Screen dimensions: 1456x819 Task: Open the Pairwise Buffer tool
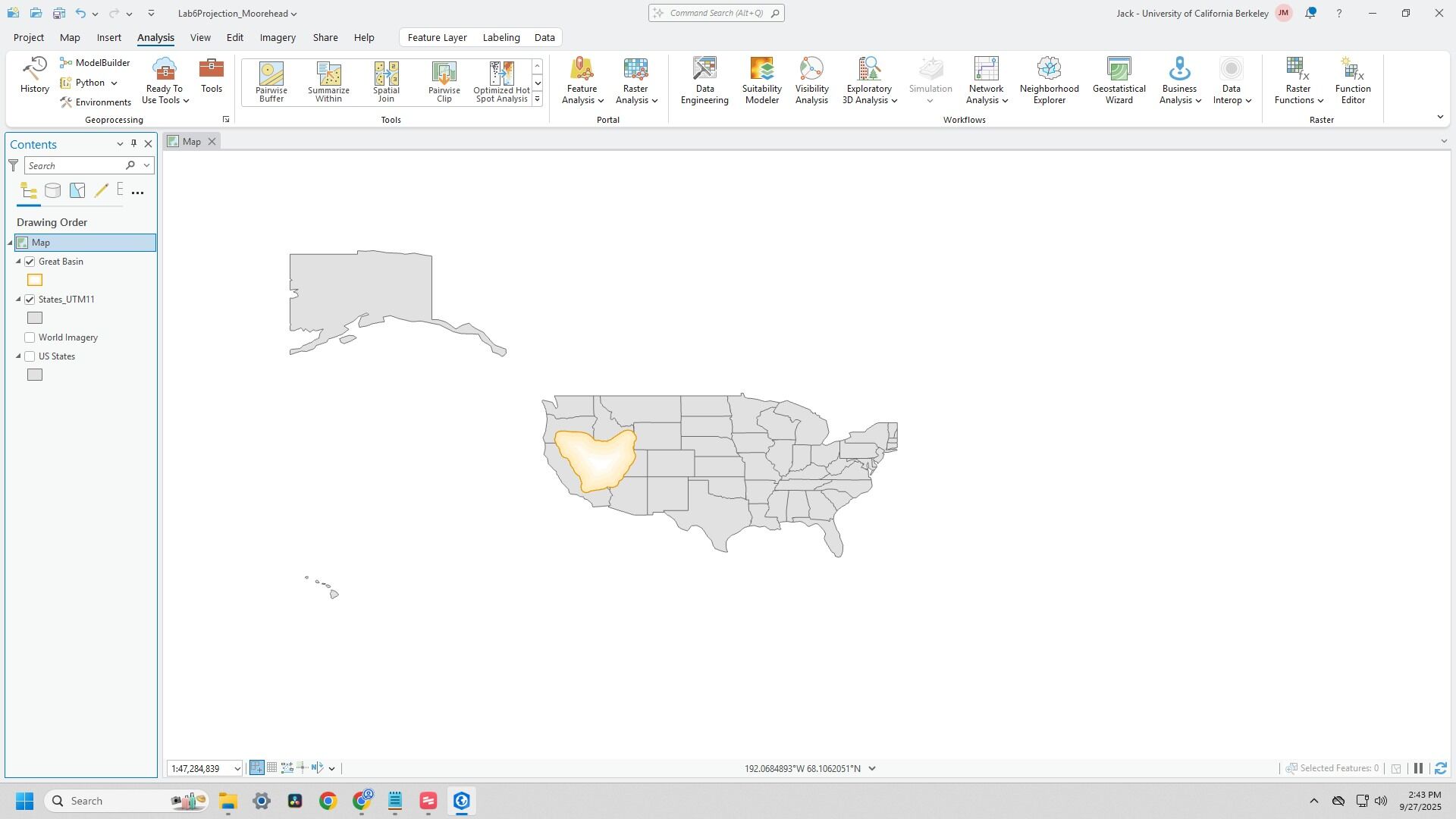click(x=271, y=81)
